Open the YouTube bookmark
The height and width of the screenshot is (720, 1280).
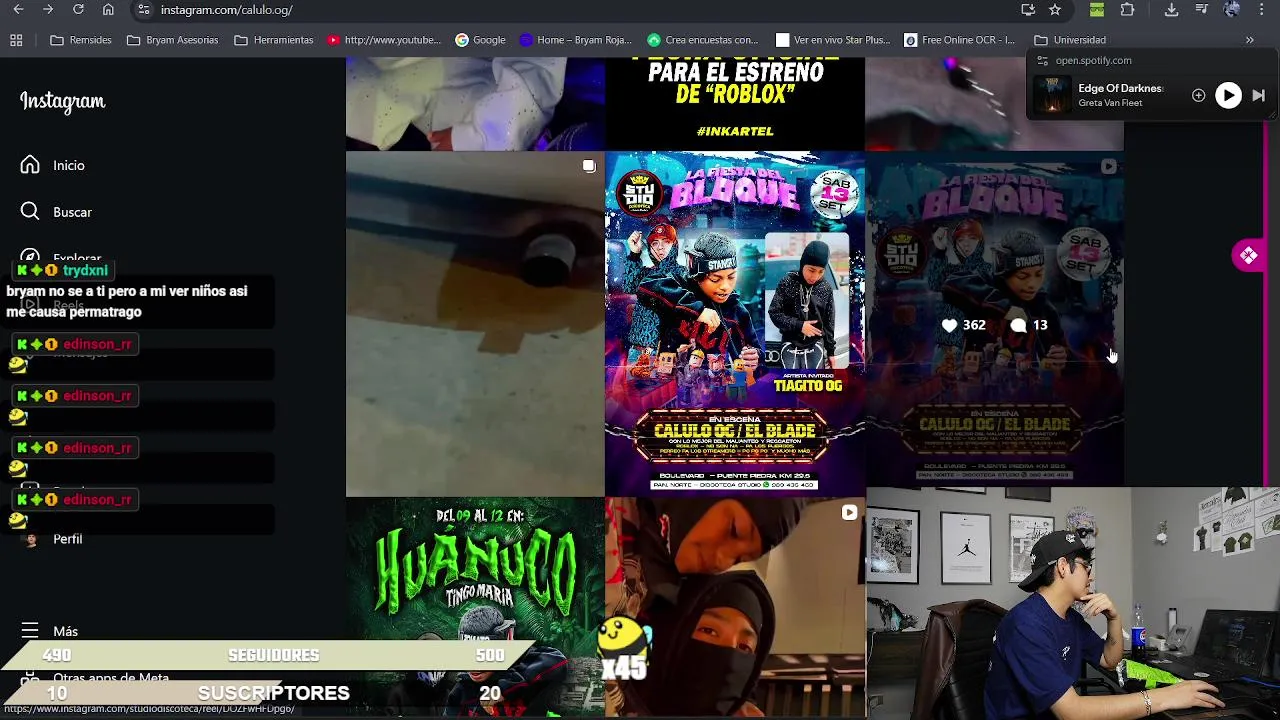click(x=384, y=40)
